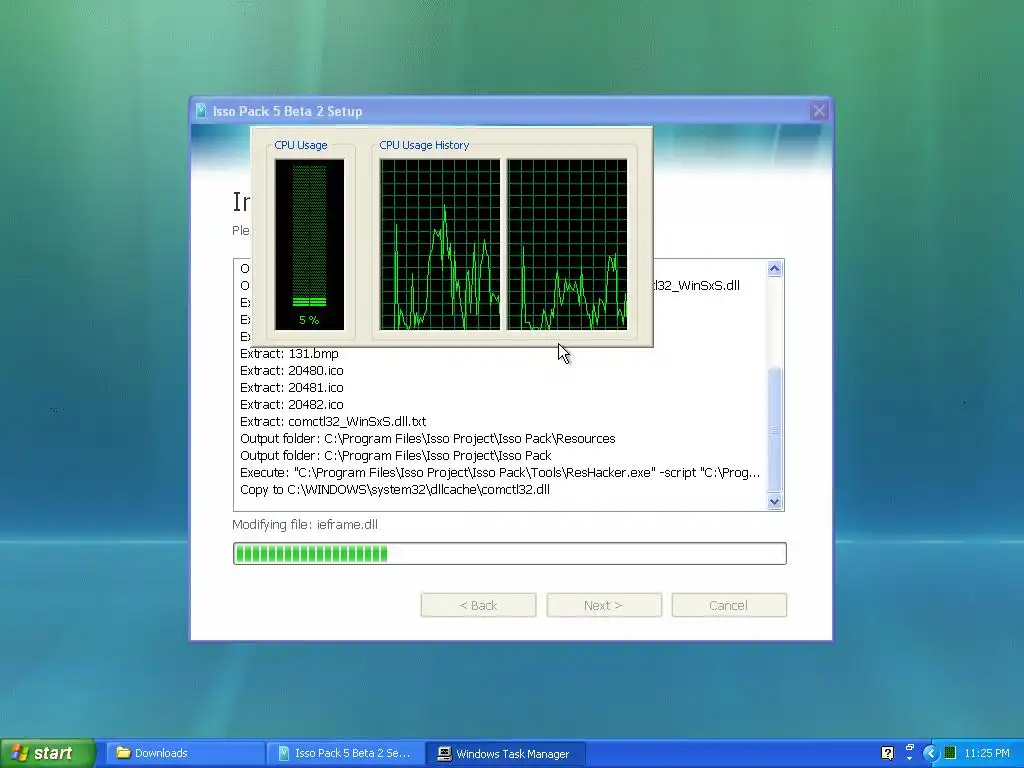Click the disabled Back button

click(x=478, y=605)
